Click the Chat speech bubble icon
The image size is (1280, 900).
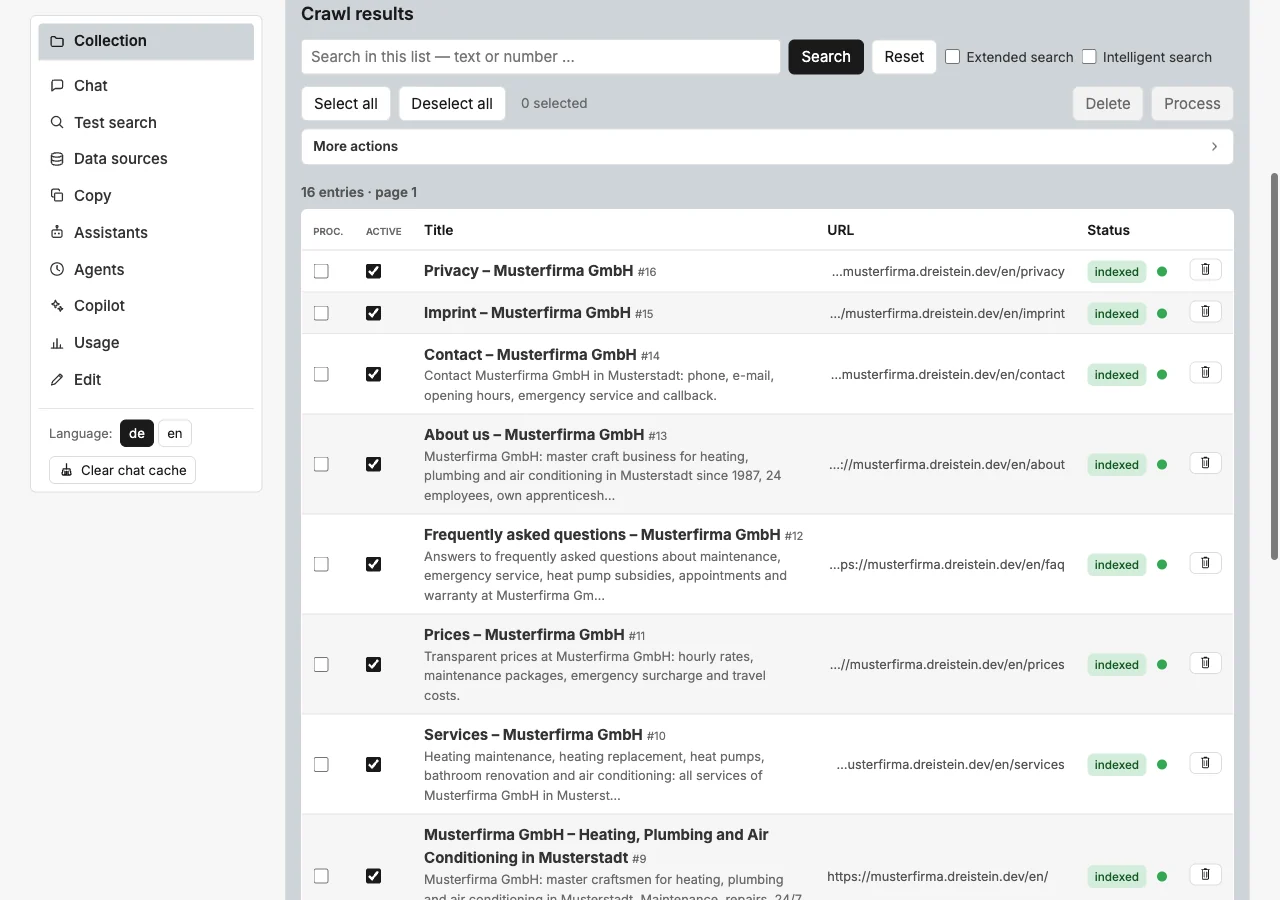[x=57, y=86]
